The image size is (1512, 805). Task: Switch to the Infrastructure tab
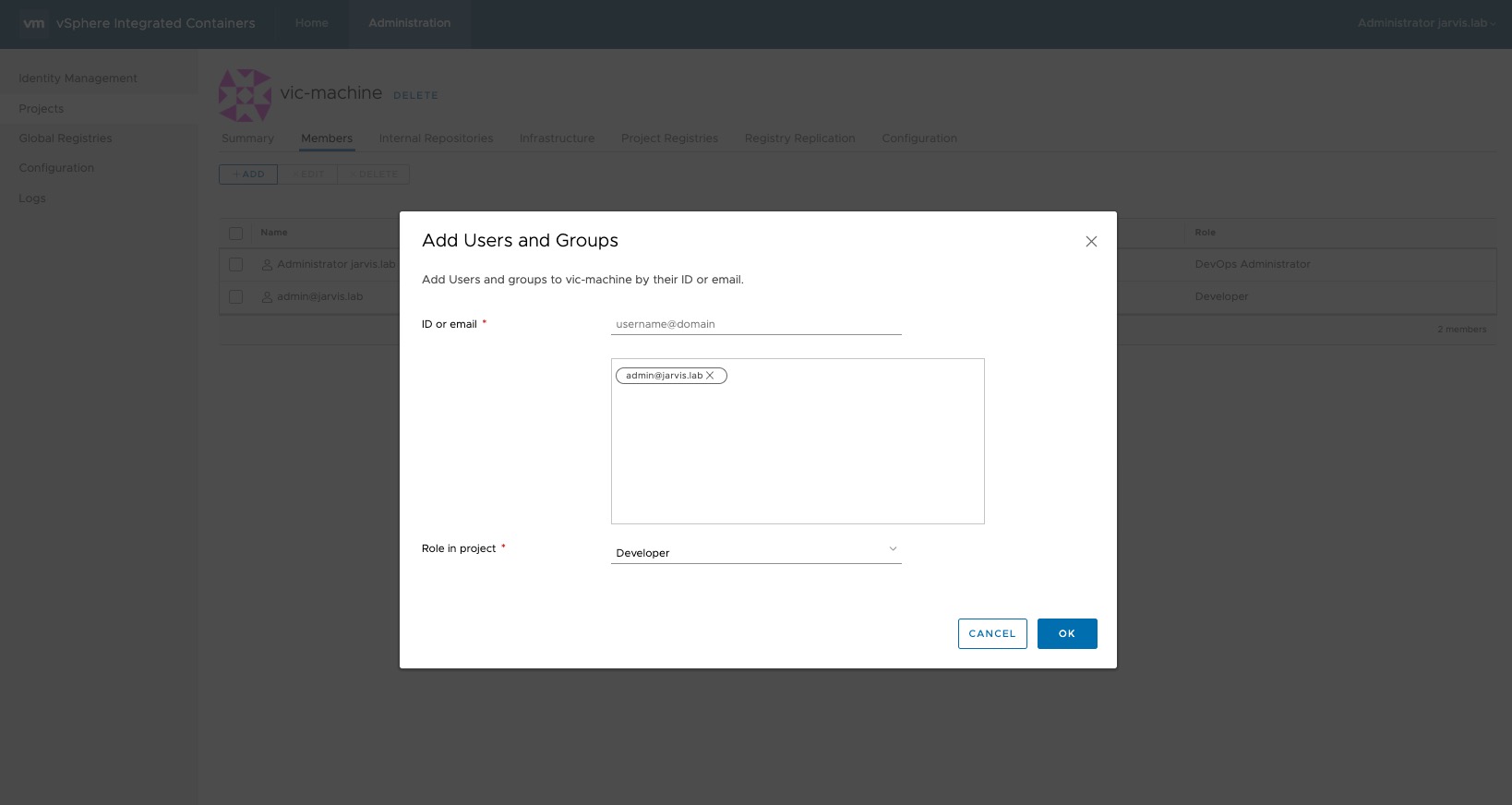(x=557, y=138)
